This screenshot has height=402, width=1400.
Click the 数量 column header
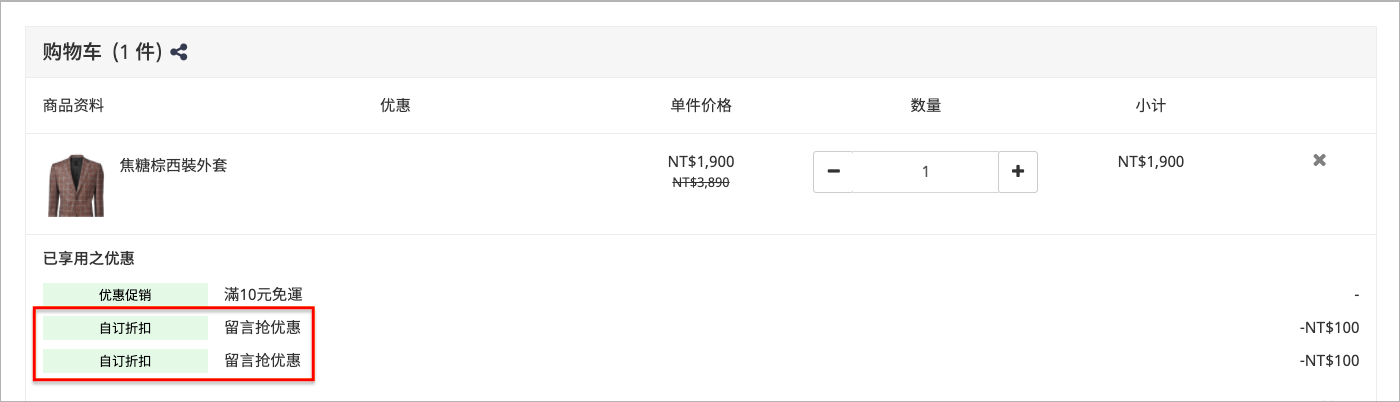pos(925,105)
